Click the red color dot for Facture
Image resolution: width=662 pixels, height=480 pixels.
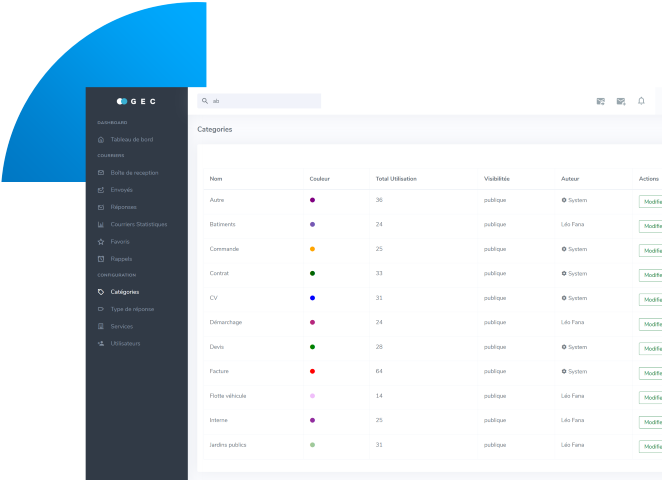click(x=313, y=371)
